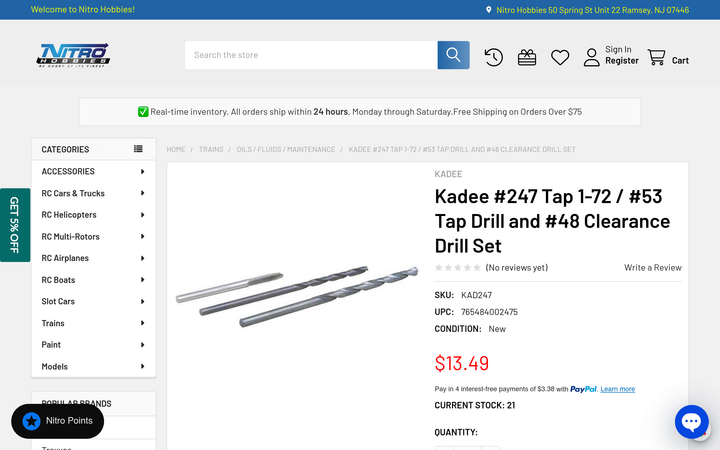Click the Cart text link
The width and height of the screenshot is (720, 450).
(680, 61)
